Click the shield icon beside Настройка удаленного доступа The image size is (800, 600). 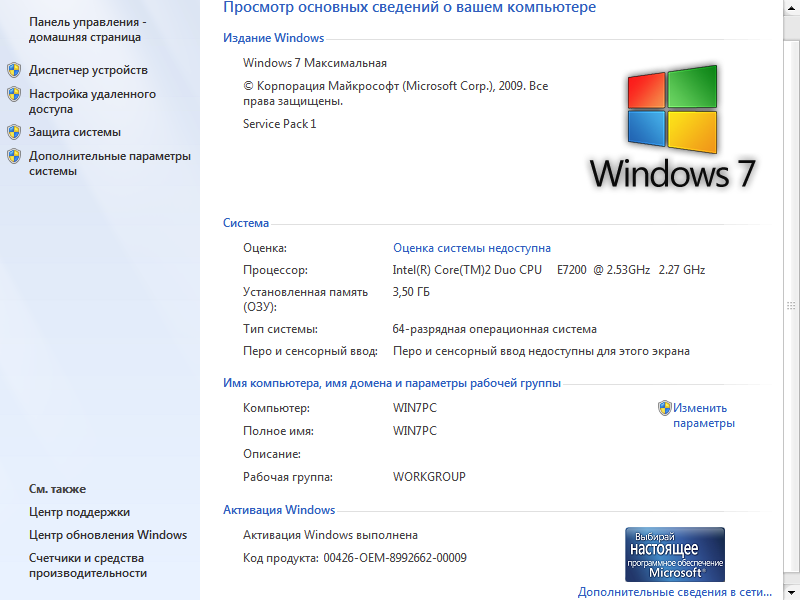coord(14,94)
